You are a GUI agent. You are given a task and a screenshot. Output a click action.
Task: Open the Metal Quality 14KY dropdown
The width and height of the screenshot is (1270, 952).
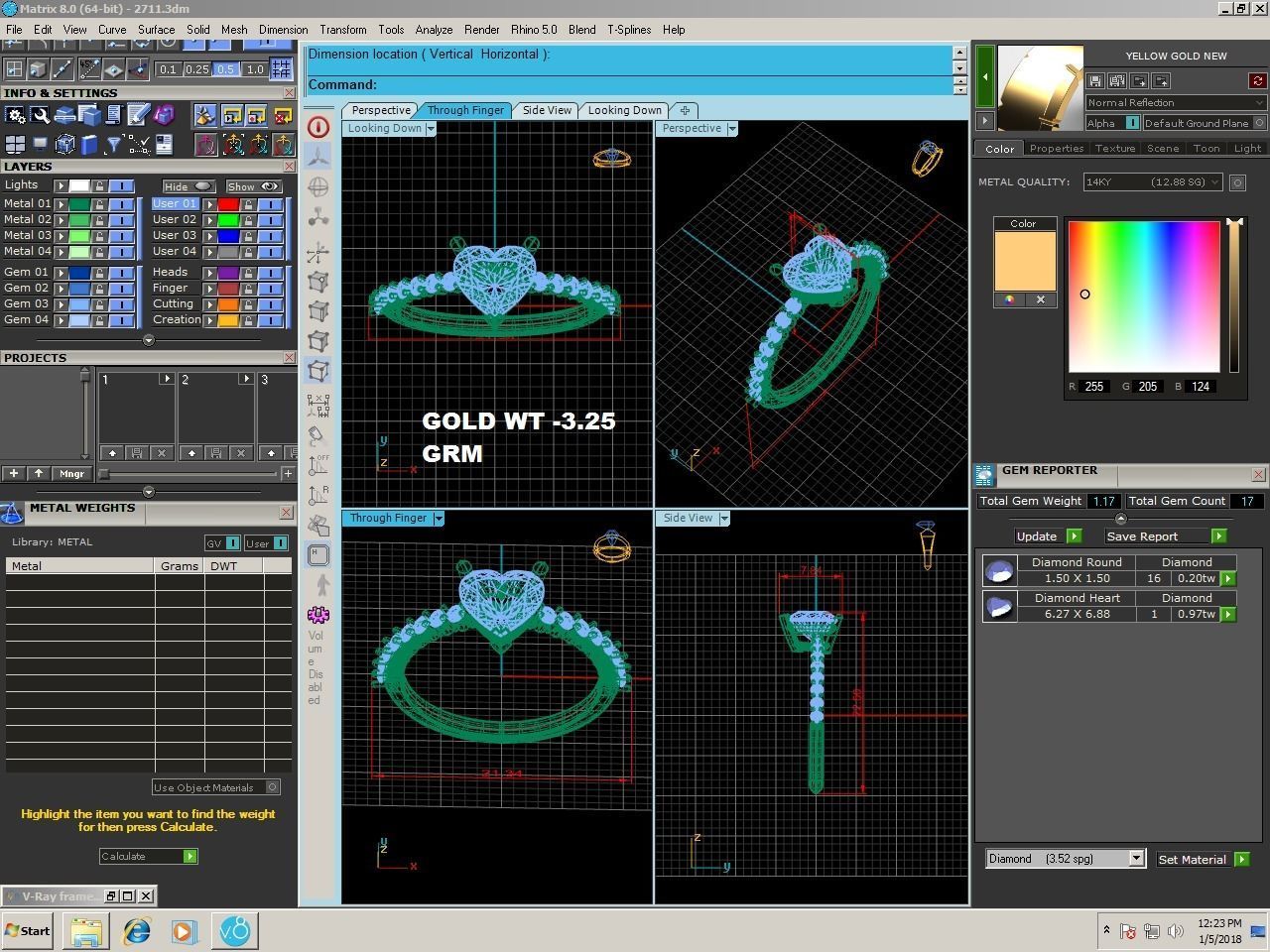coord(1152,182)
